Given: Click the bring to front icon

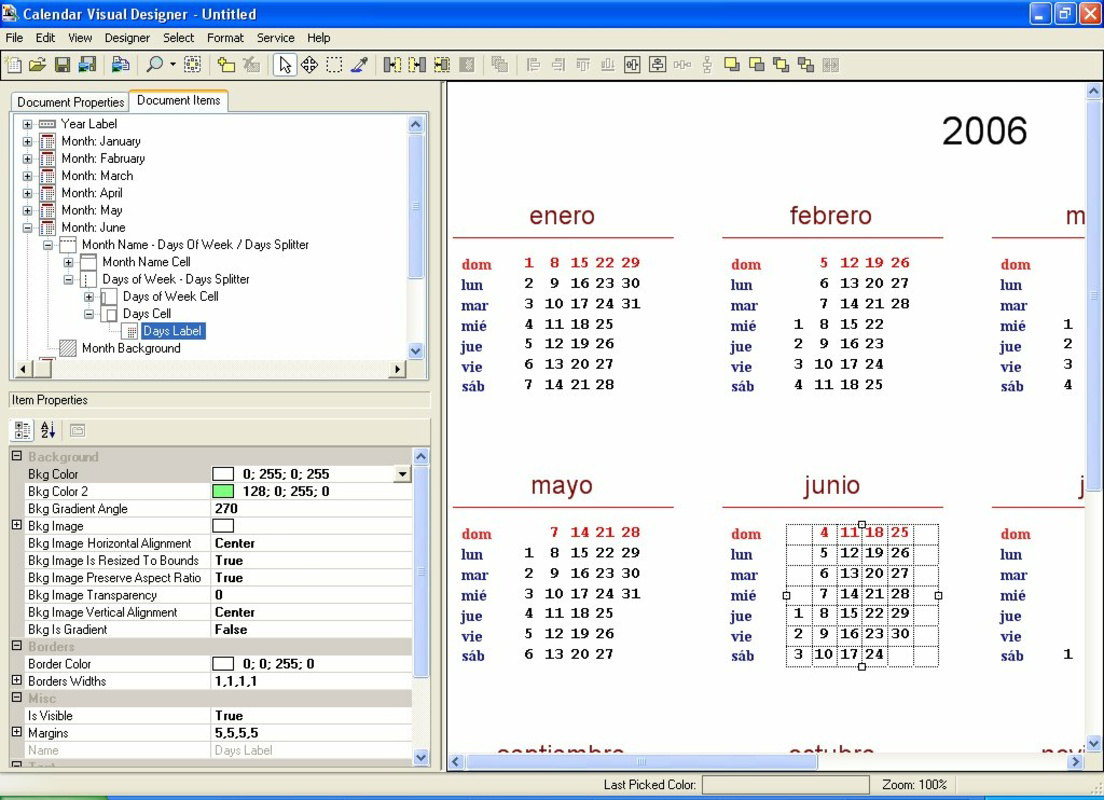Looking at the screenshot, I should (x=732, y=65).
